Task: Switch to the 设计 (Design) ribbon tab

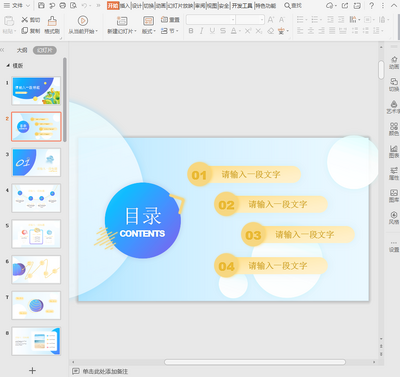Action: [x=137, y=6]
